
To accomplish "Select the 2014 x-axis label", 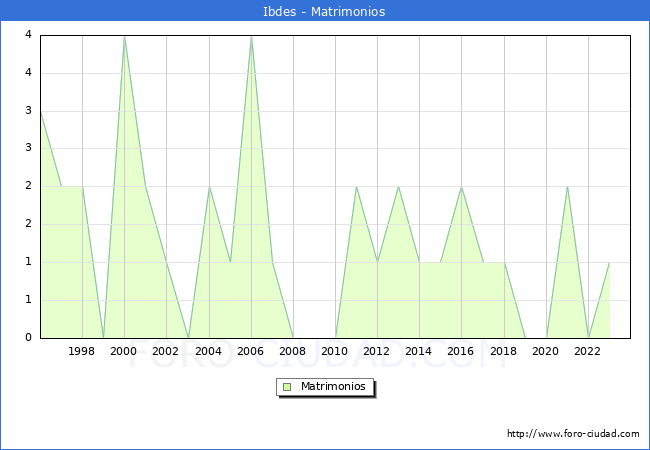I will point(419,351).
